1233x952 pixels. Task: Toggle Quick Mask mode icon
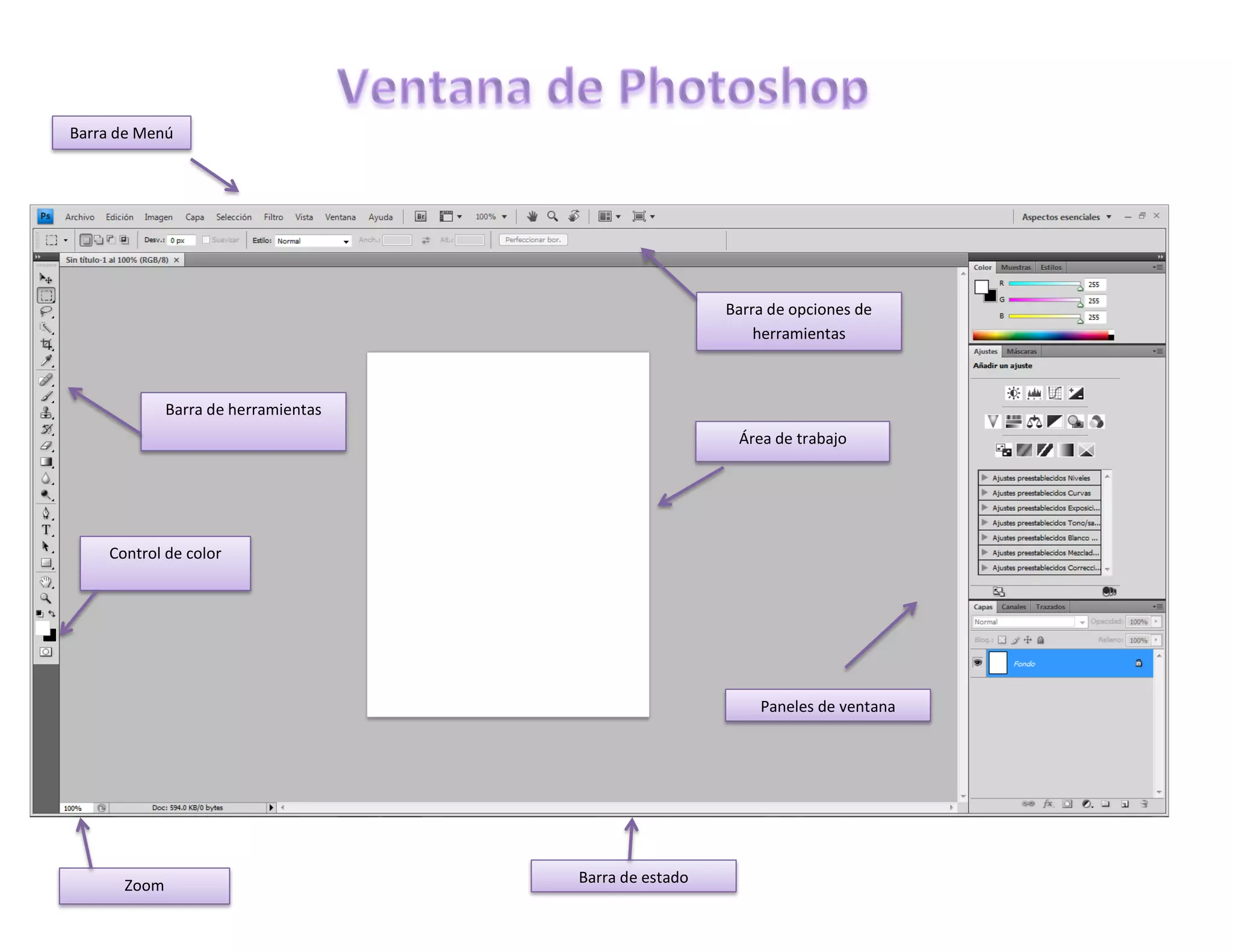[46, 652]
